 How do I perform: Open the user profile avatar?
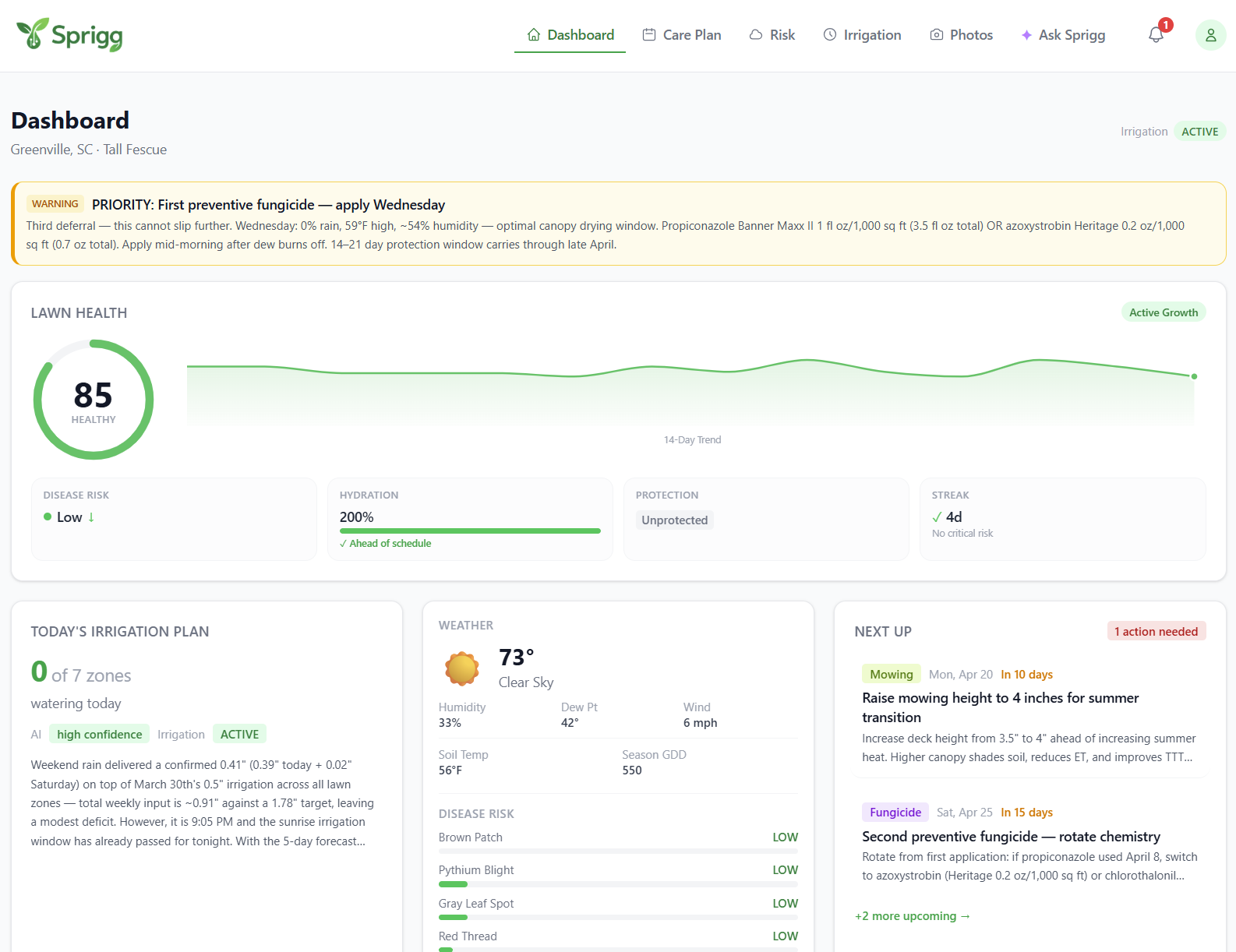1211,35
